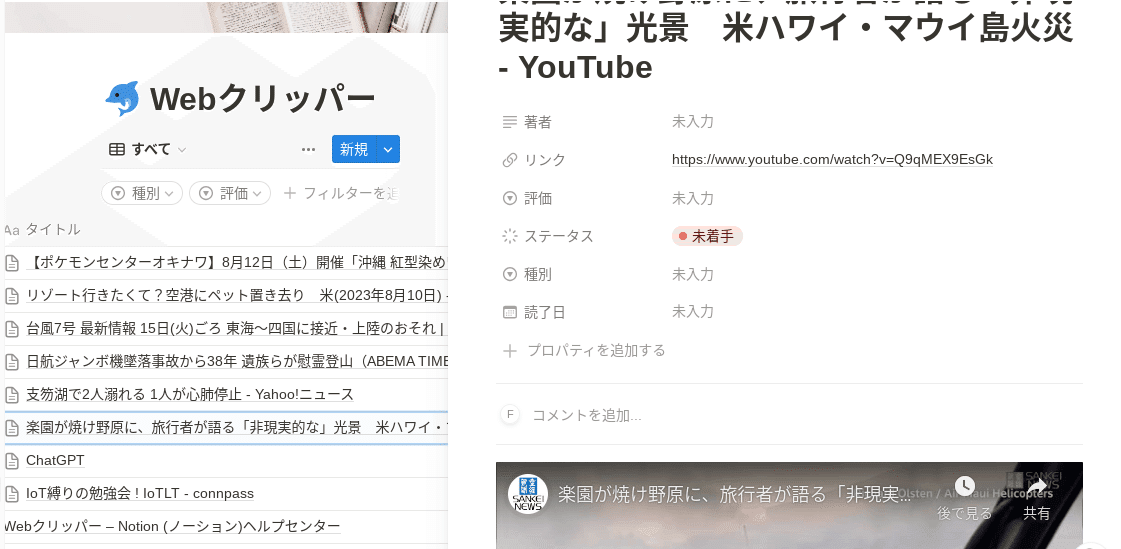1121x549 pixels.
Task: Click the 評価 property select icon
Action: tap(510, 199)
